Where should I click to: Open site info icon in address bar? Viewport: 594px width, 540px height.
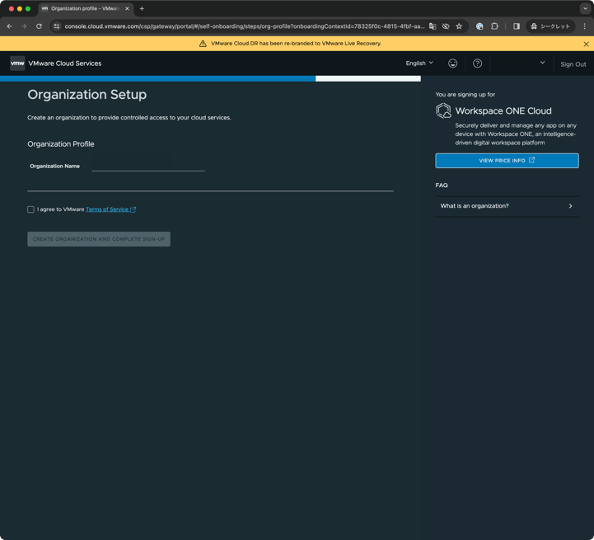point(57,26)
